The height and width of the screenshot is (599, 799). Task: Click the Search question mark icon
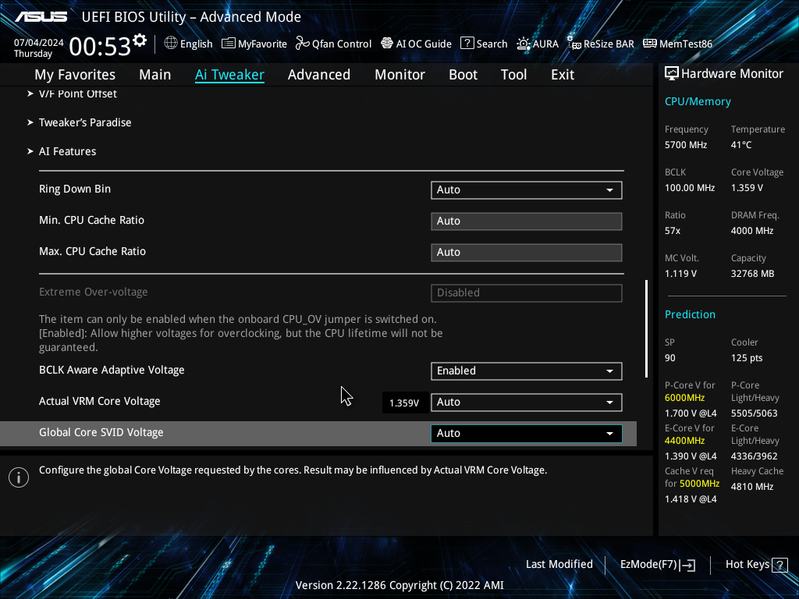pos(467,43)
